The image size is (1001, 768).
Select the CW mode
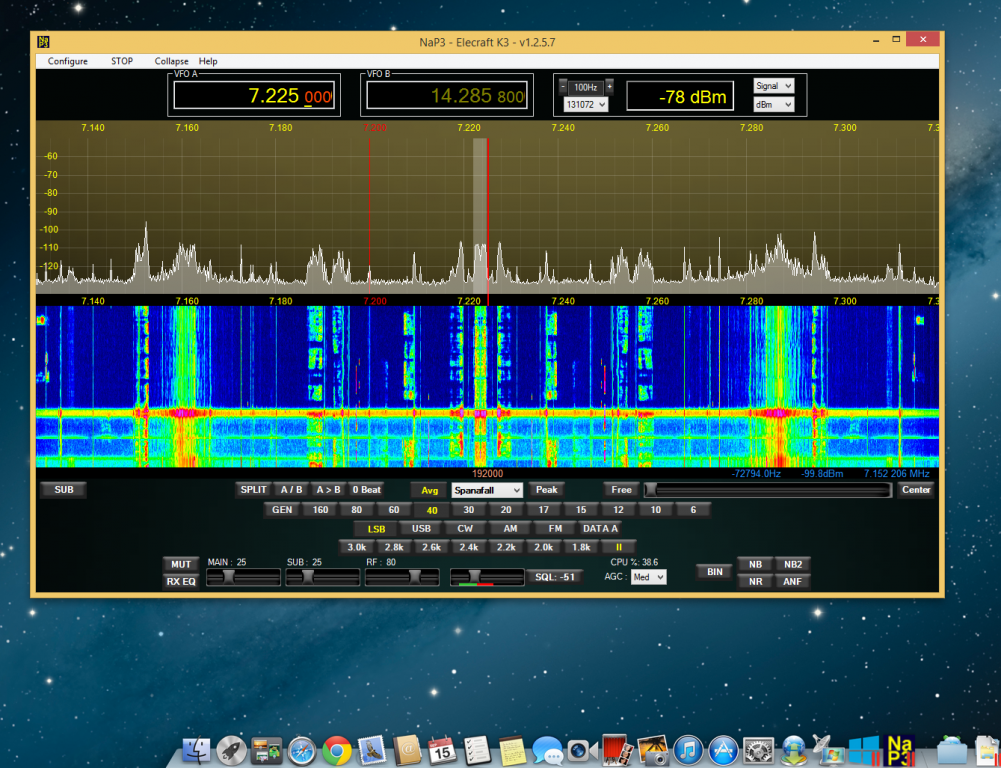[x=465, y=528]
